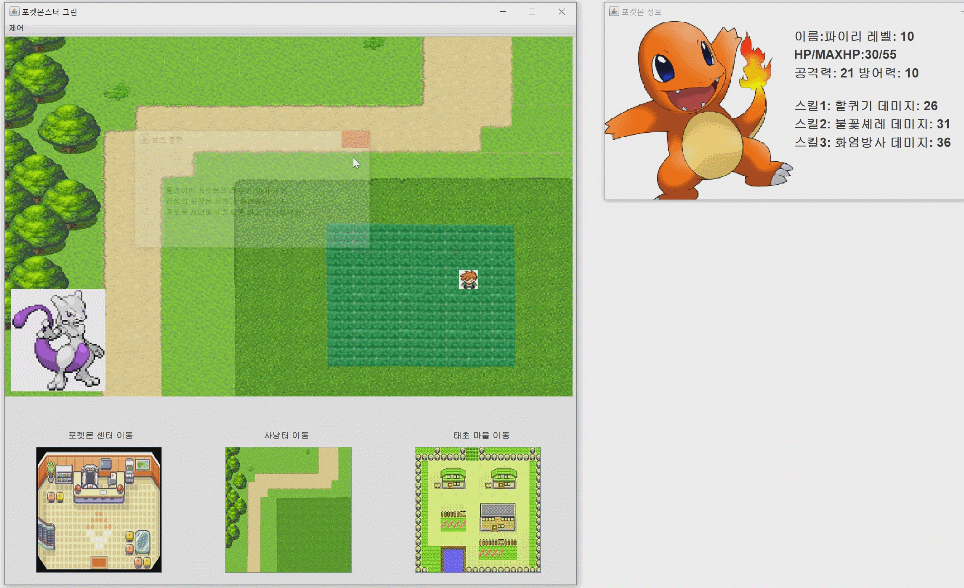Viewport: 964px width, 588px height.
Task: Click the trainer character sprite on the grass
Action: tap(468, 279)
